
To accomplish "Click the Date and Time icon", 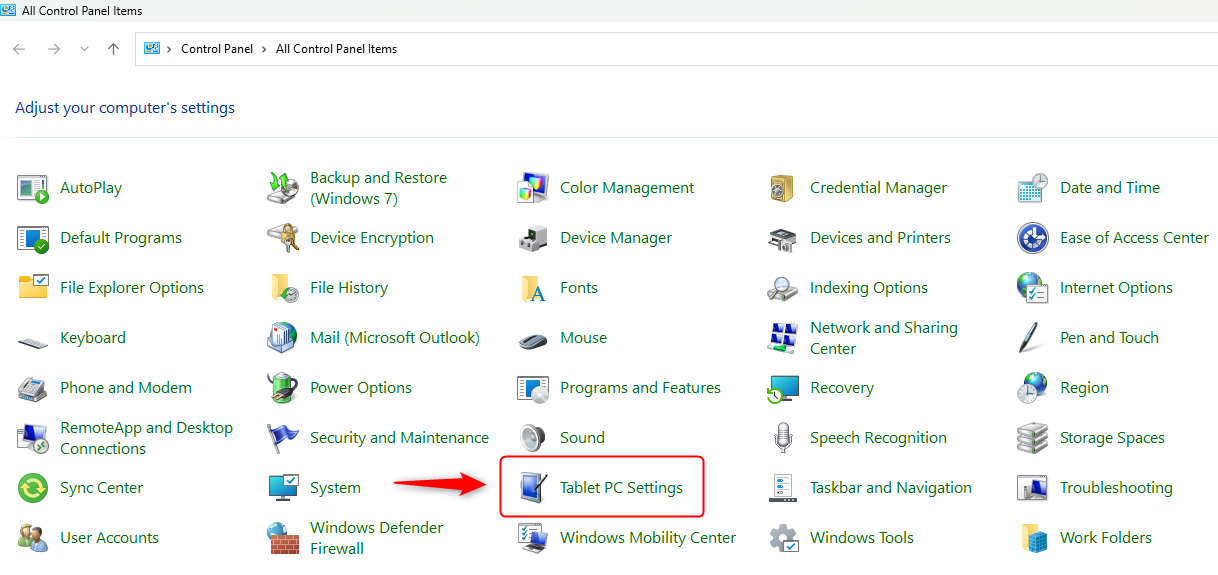I will [1033, 188].
